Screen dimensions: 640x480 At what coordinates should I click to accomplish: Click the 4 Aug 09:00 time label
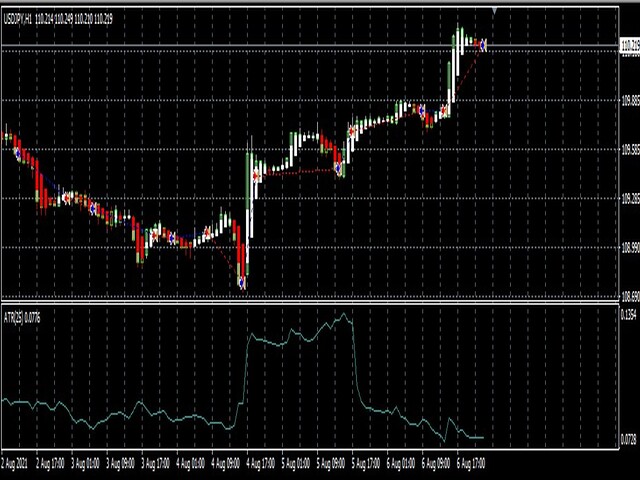226,464
